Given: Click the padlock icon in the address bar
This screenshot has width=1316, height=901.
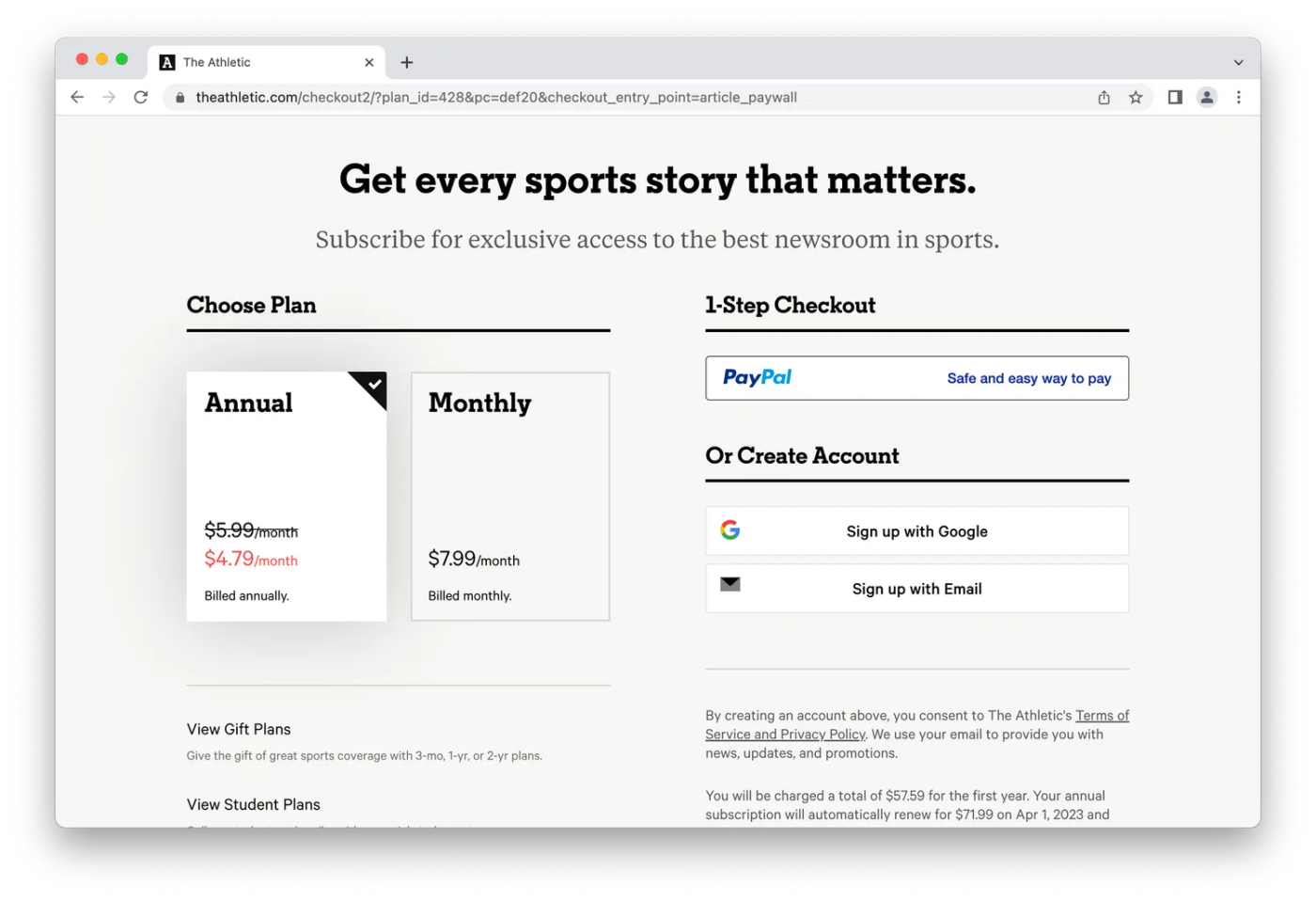Looking at the screenshot, I should pyautogui.click(x=180, y=97).
